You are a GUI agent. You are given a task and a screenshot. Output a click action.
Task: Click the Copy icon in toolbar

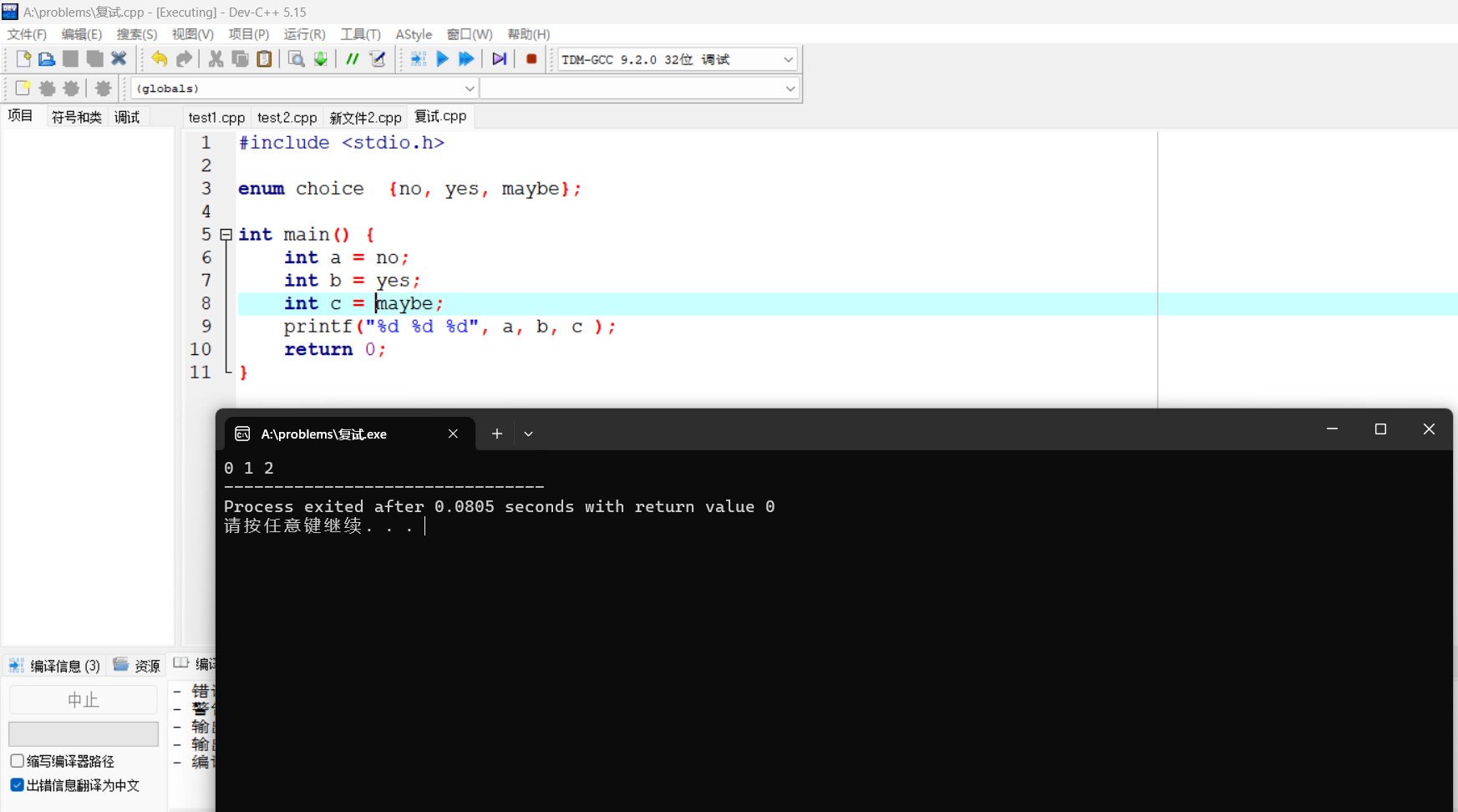point(240,59)
